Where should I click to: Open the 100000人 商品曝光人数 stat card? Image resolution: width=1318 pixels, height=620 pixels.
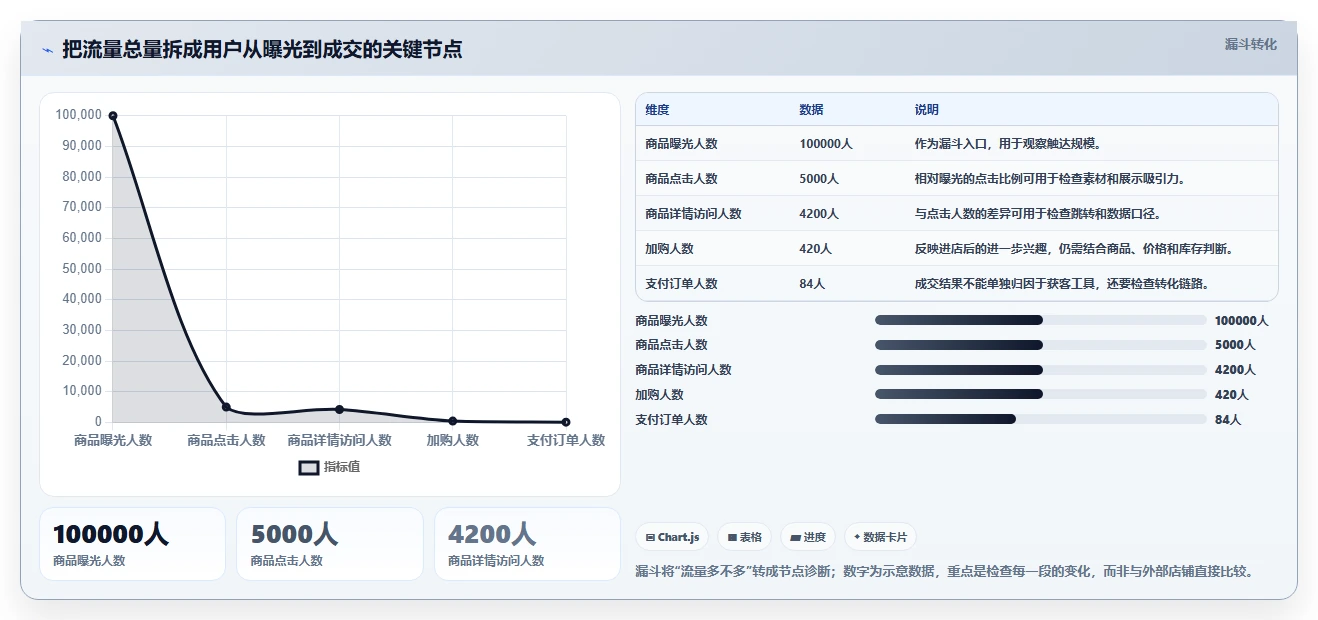(x=132, y=544)
